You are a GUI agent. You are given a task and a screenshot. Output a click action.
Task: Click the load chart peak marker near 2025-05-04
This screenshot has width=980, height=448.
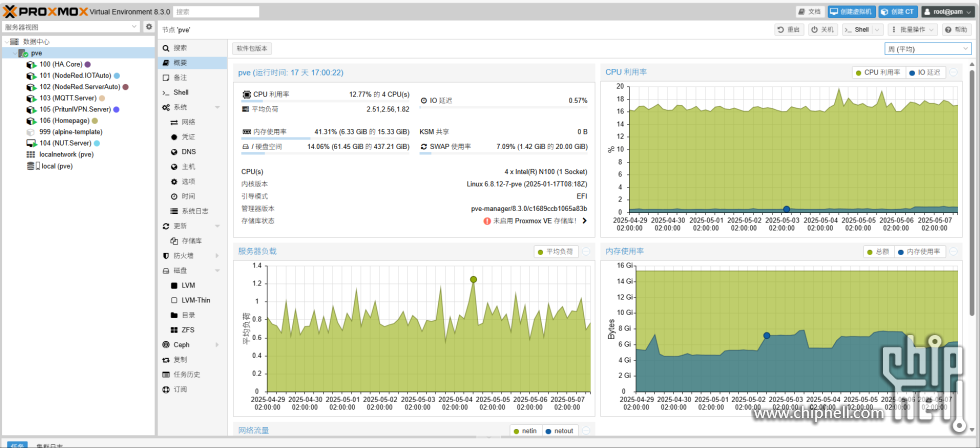coord(473,279)
